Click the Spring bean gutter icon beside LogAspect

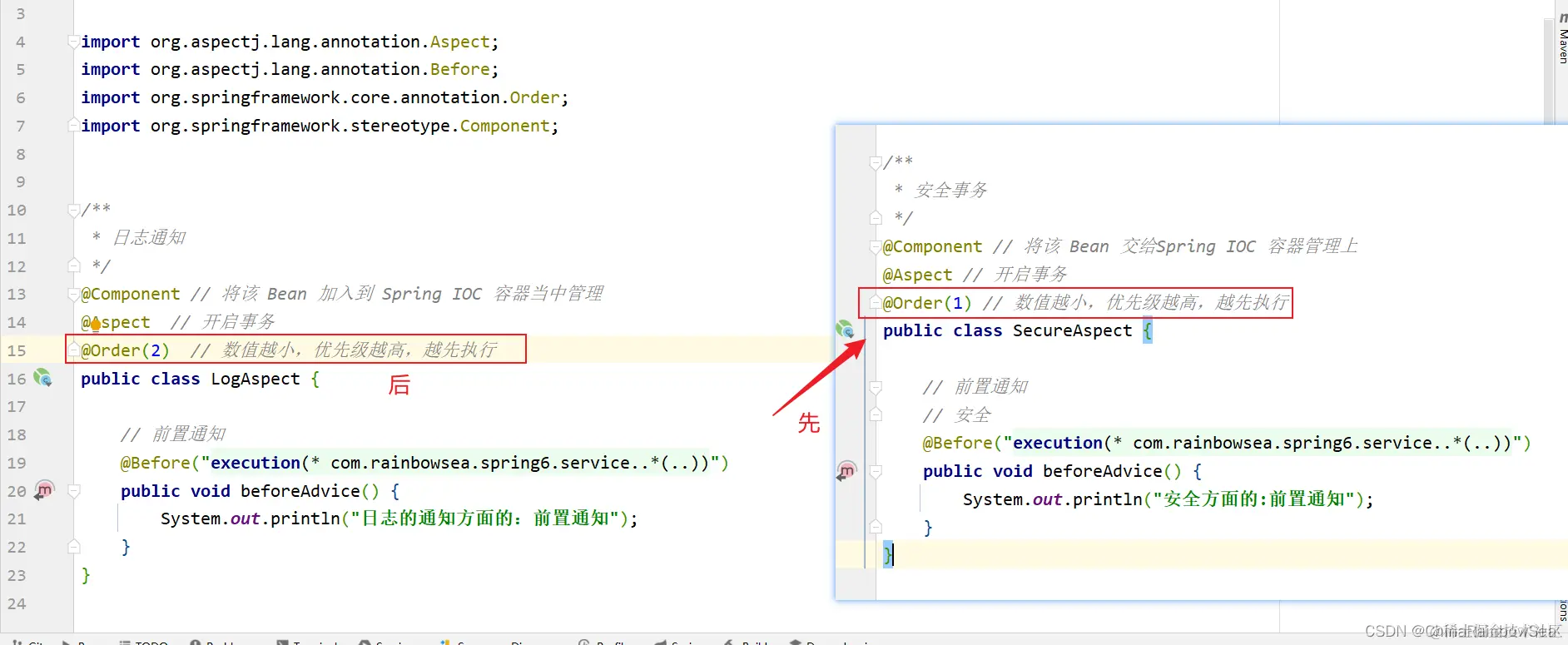pyautogui.click(x=42, y=378)
